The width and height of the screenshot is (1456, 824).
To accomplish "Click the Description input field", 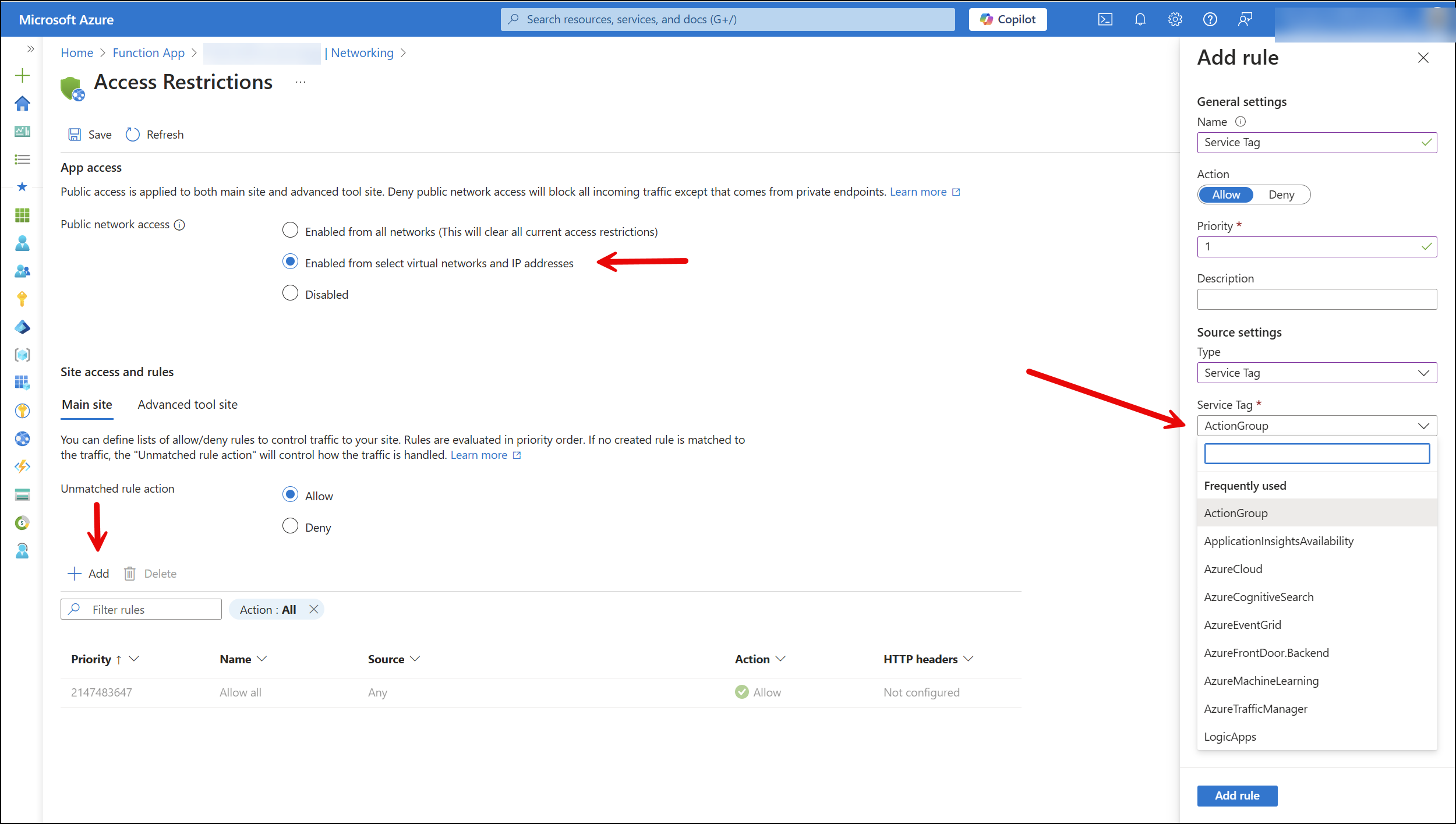I will click(x=1317, y=299).
